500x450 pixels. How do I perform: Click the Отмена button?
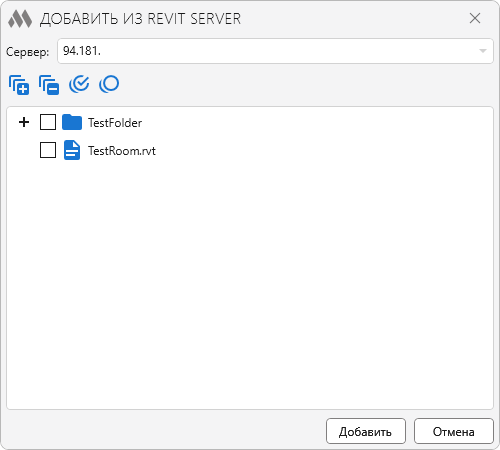pos(454,431)
